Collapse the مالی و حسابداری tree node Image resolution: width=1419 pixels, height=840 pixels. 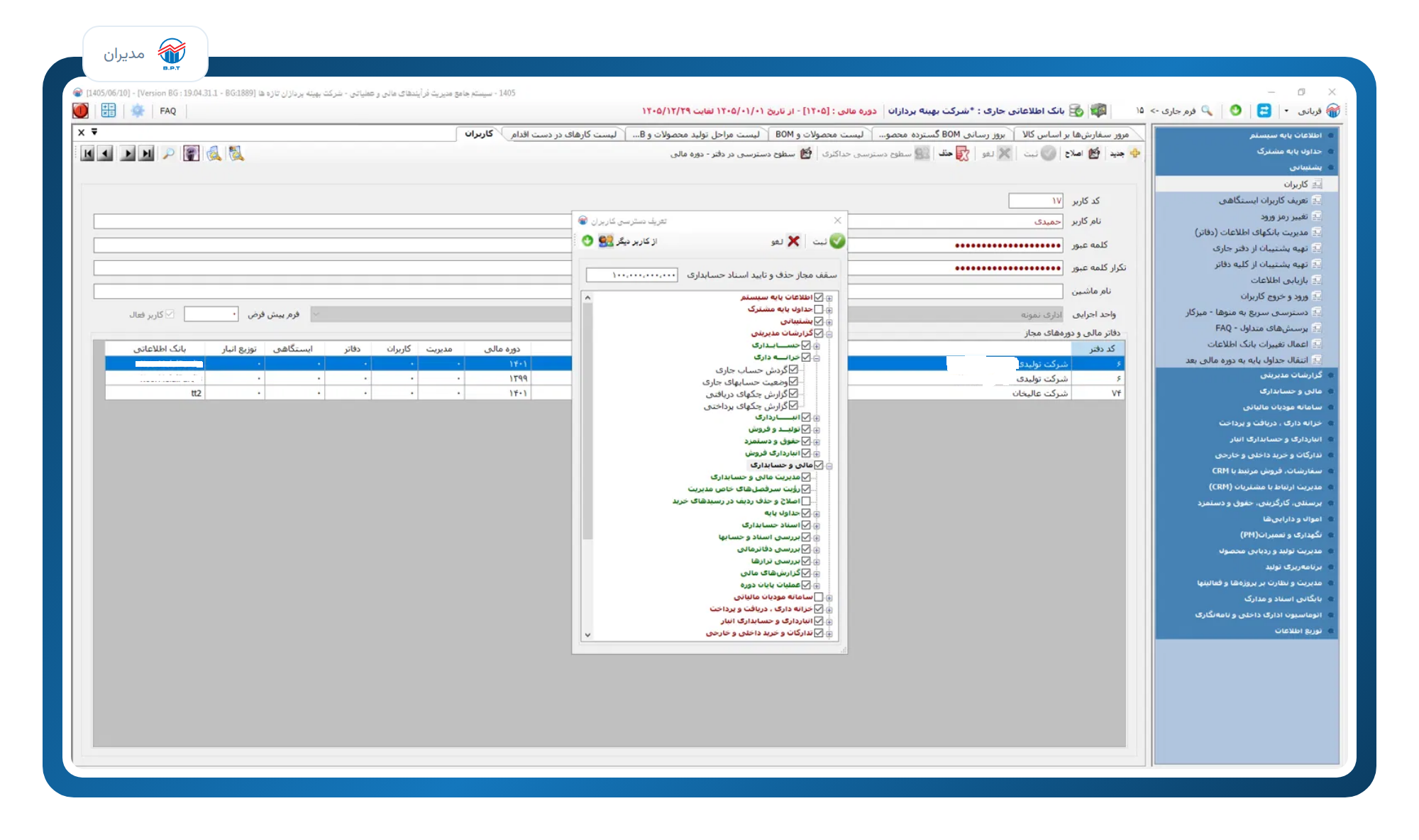tap(829, 466)
